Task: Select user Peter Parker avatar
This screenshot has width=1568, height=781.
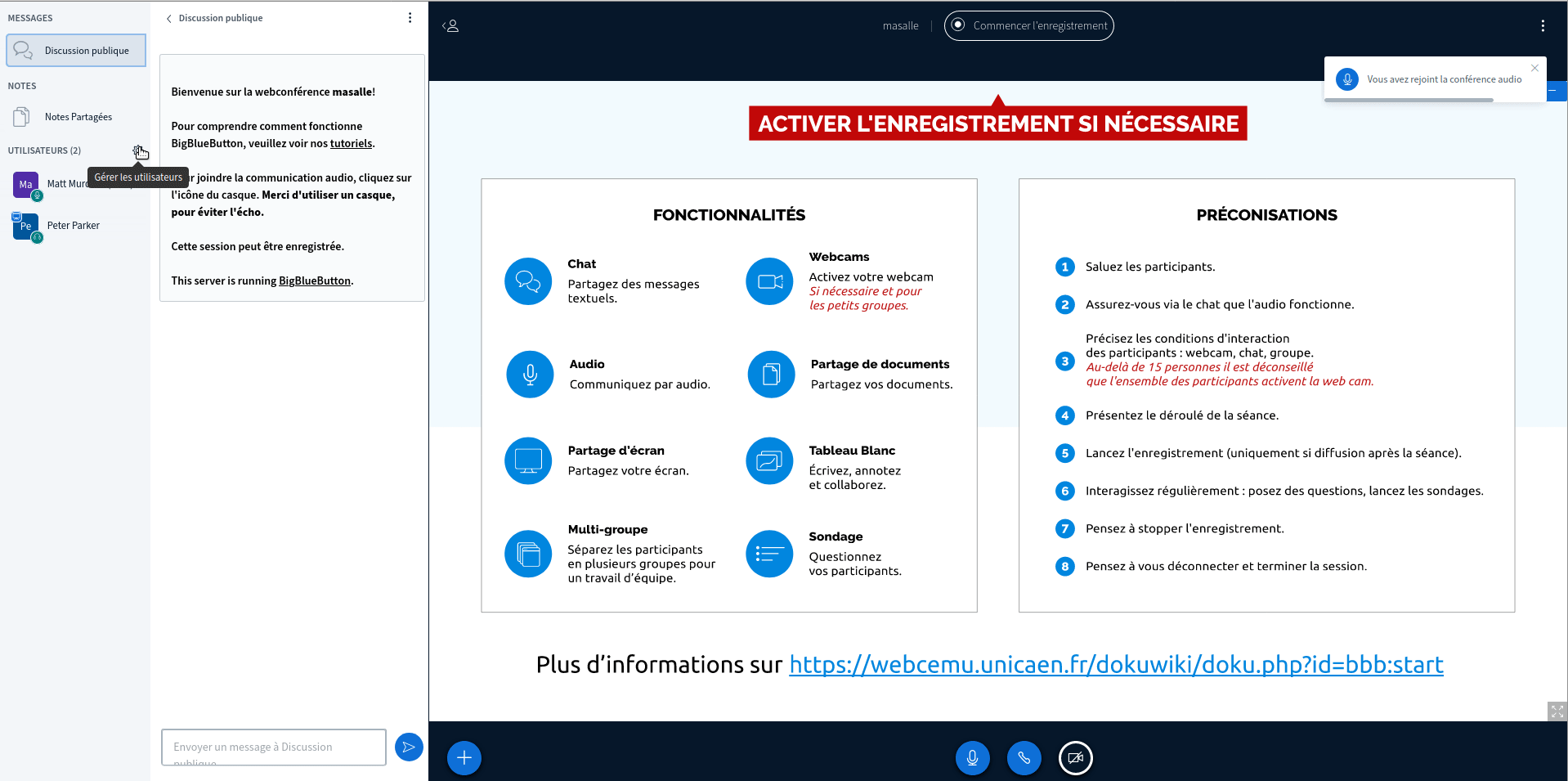Action: pyautogui.click(x=25, y=226)
